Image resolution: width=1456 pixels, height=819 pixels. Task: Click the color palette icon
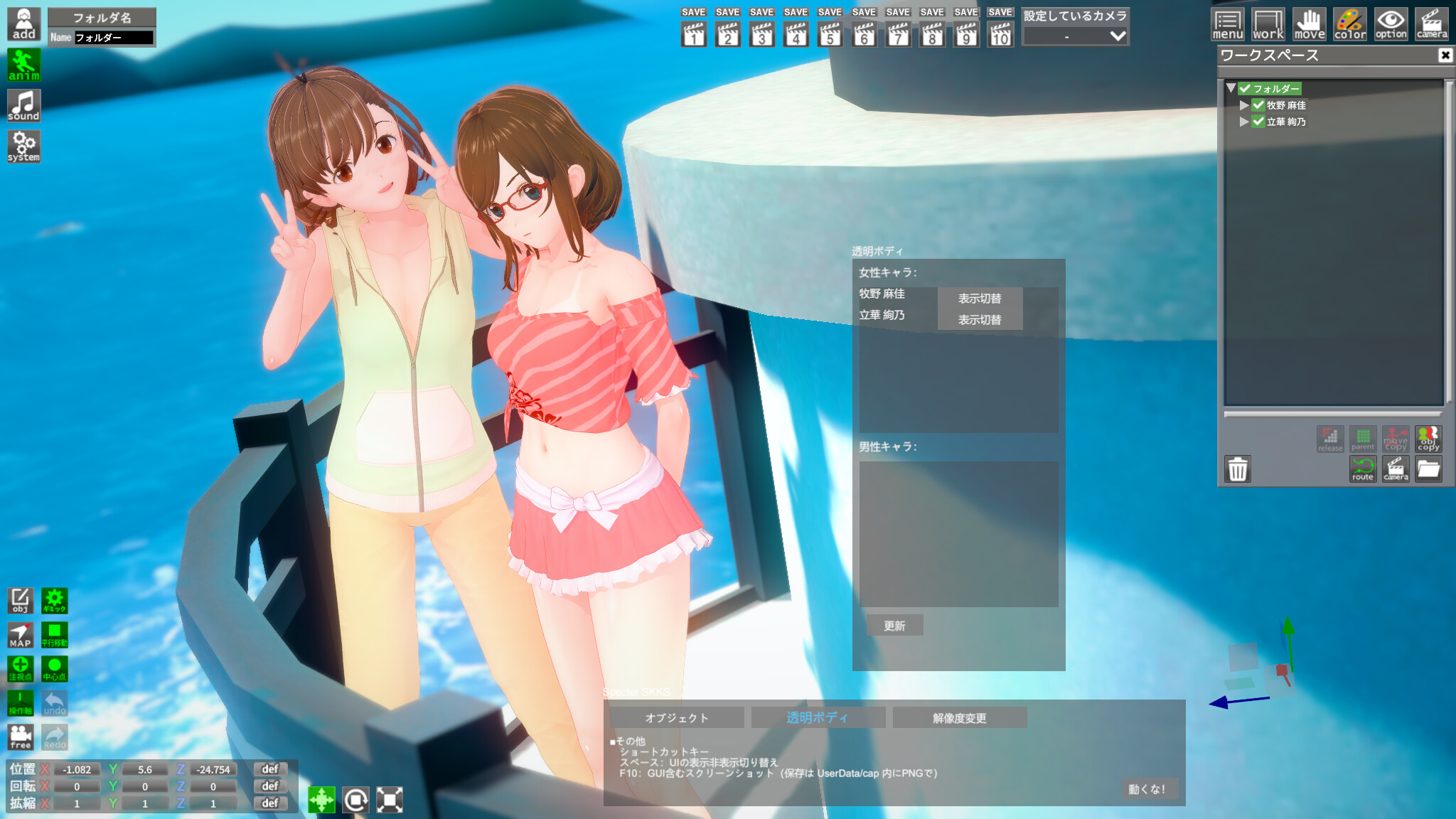point(1349,24)
